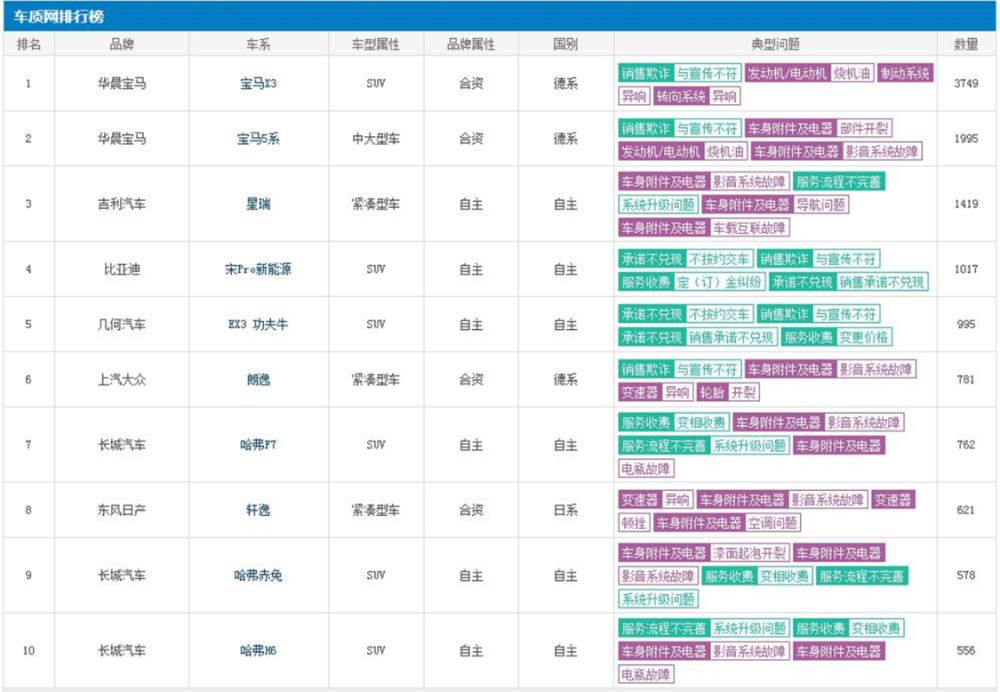Open the 星瑞 car series link
This screenshot has width=1000, height=692.
tap(258, 204)
